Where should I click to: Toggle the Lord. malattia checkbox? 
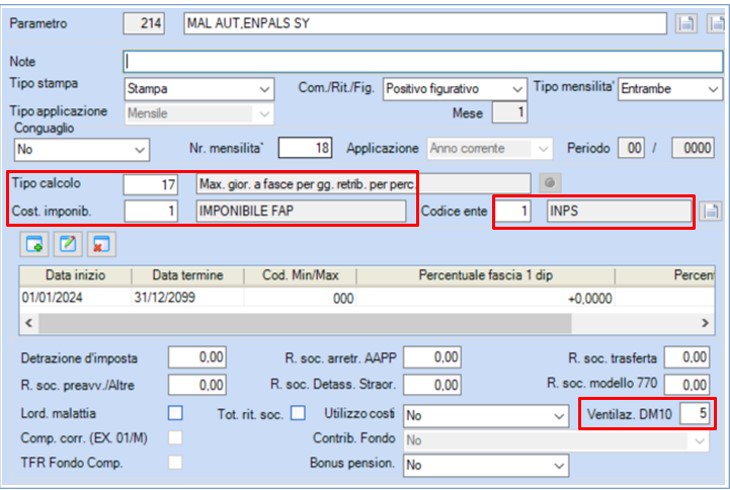[x=175, y=413]
